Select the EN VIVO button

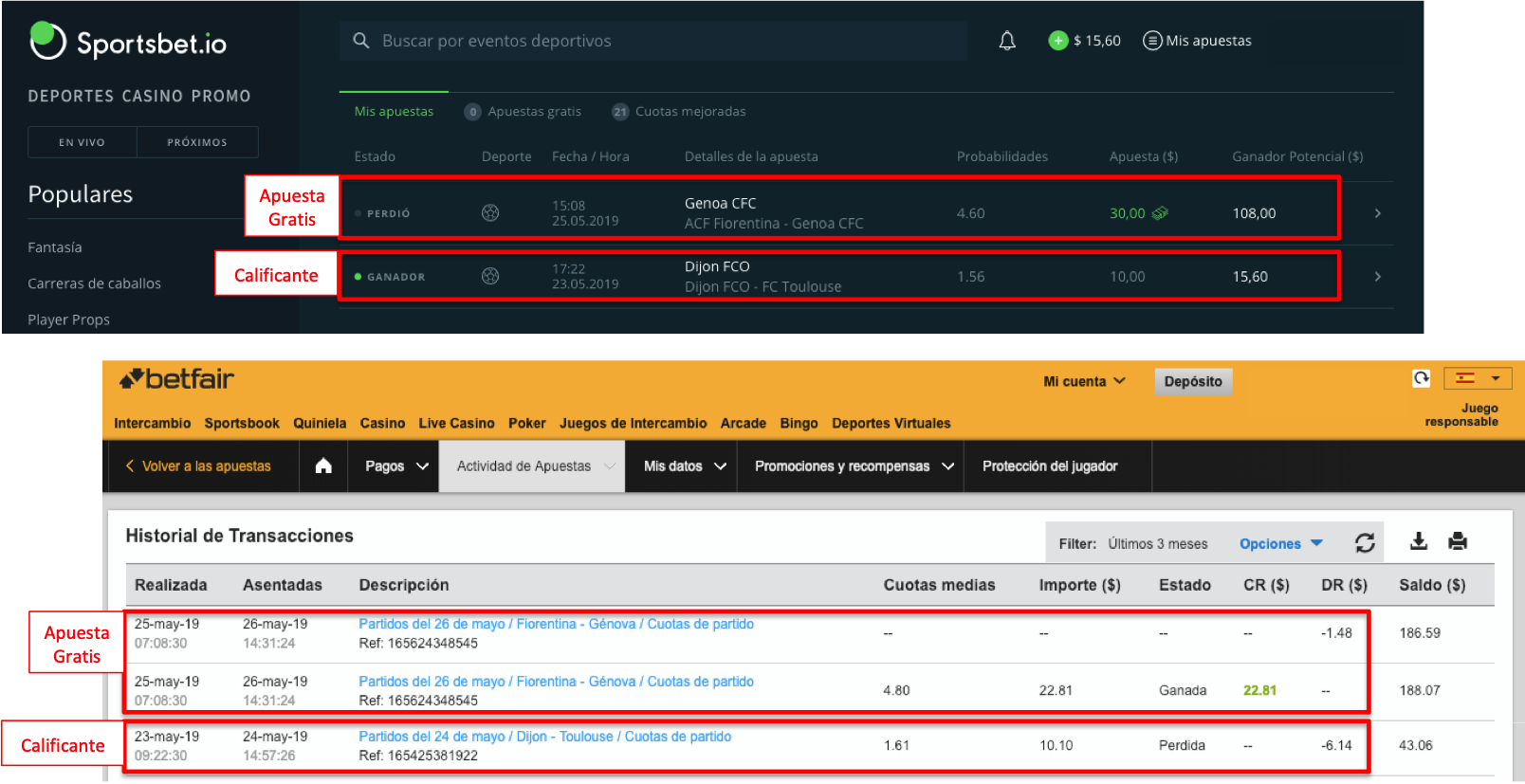(x=83, y=142)
